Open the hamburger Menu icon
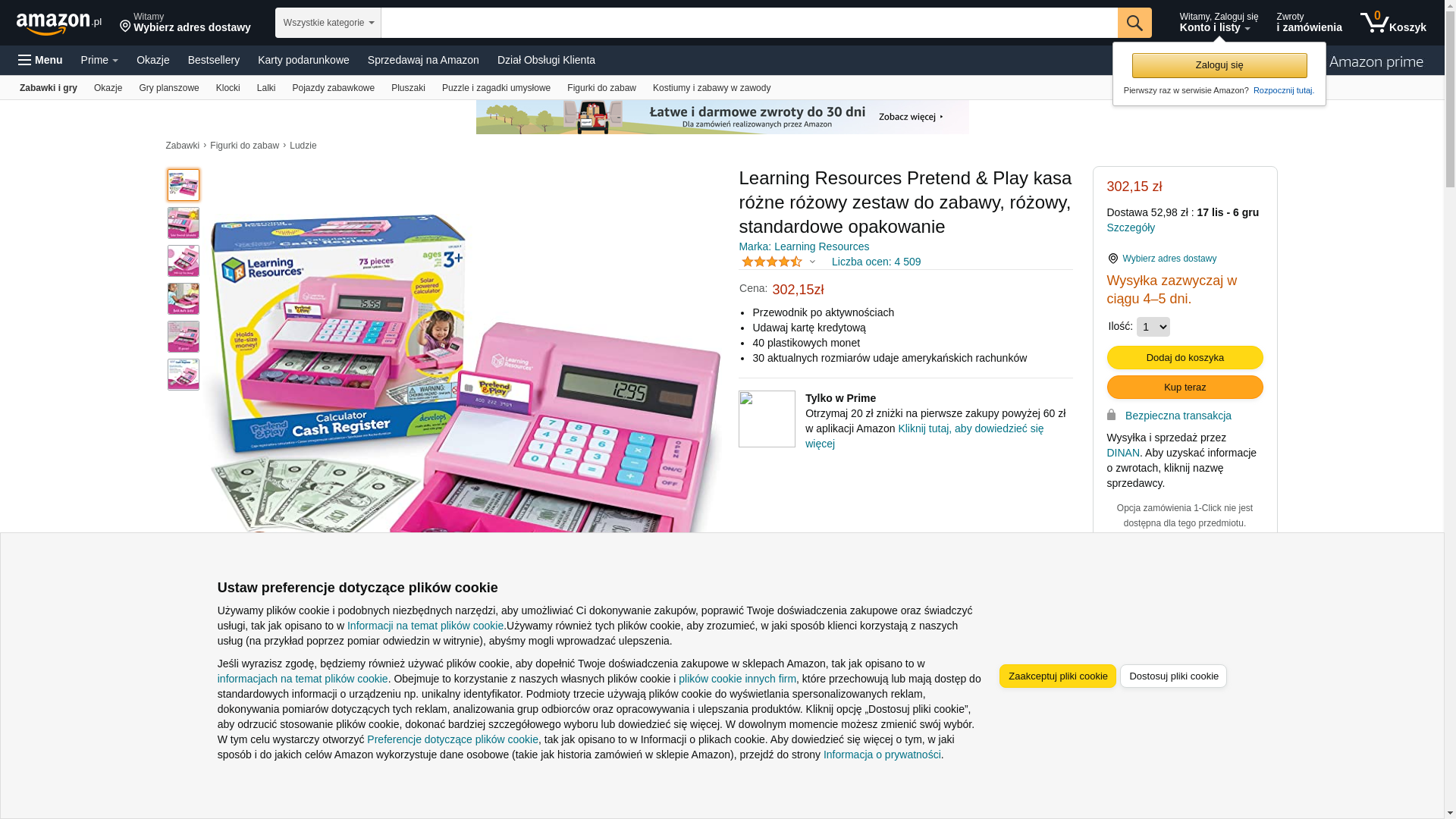Viewport: 1456px width, 819px height. (x=40, y=60)
